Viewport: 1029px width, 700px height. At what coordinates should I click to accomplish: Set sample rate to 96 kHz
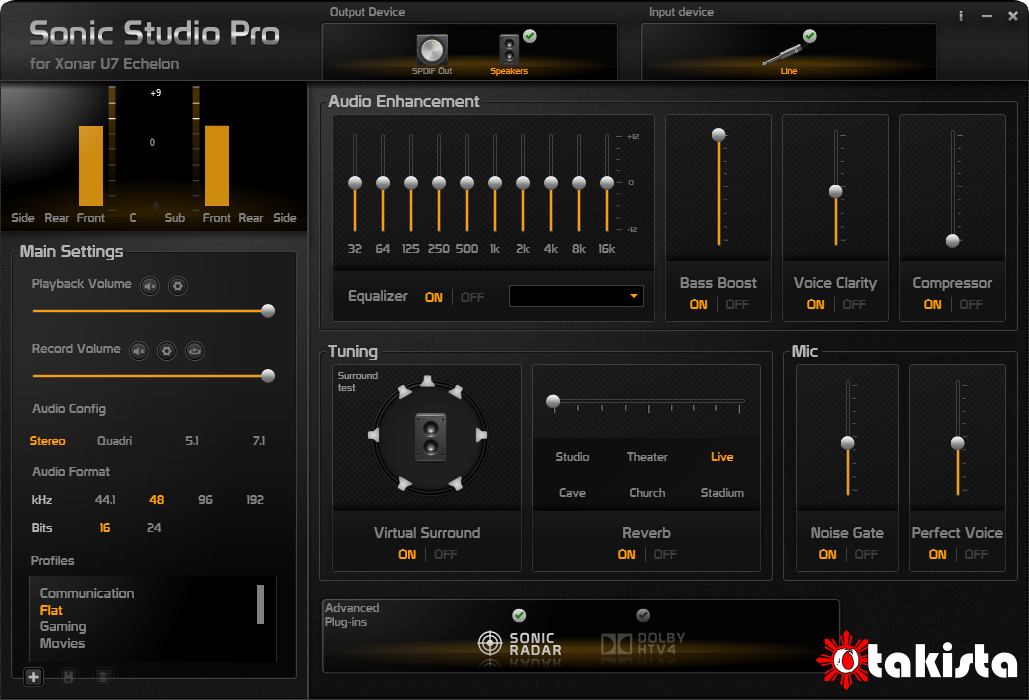click(x=205, y=500)
